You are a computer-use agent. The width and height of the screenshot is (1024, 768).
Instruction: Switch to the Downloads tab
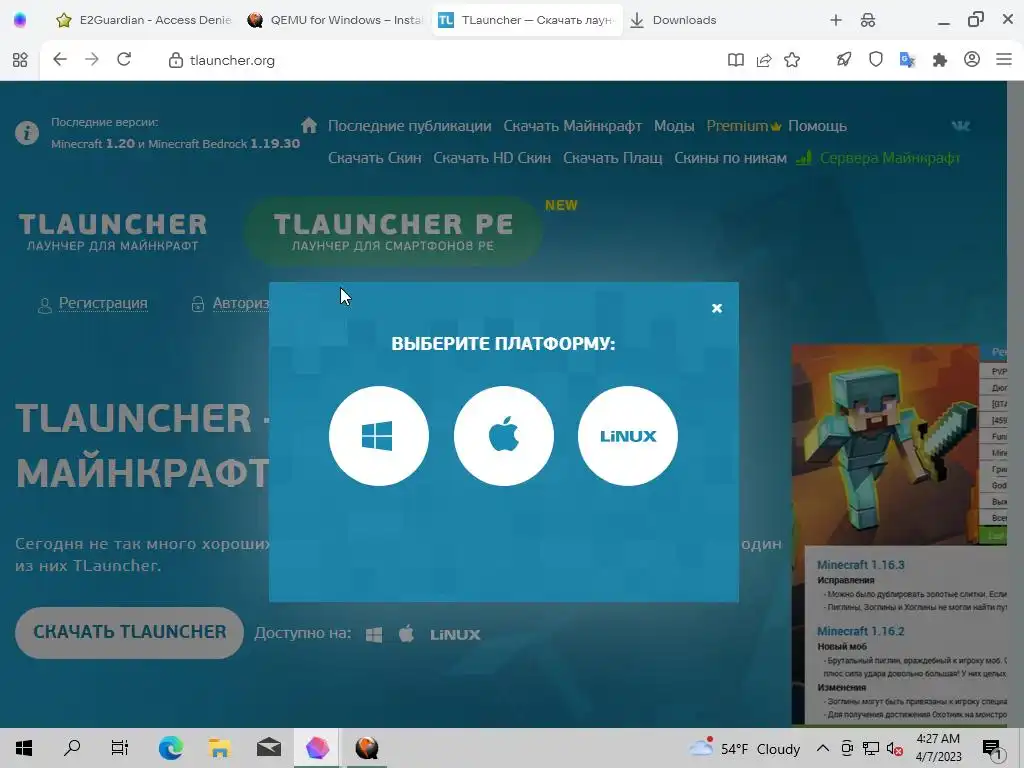673,20
